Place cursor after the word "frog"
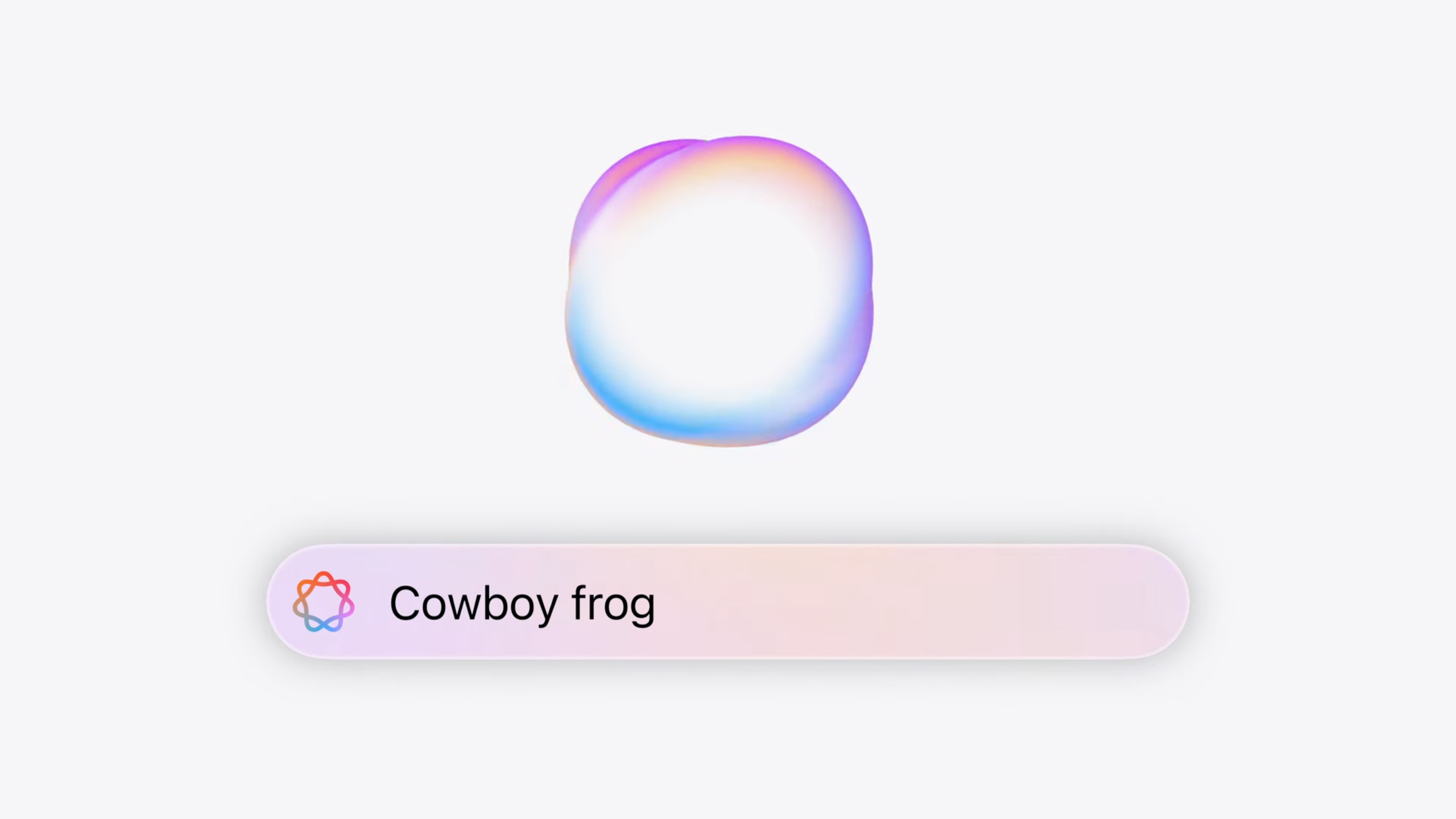Screen dimensions: 1456x819 tap(657, 604)
